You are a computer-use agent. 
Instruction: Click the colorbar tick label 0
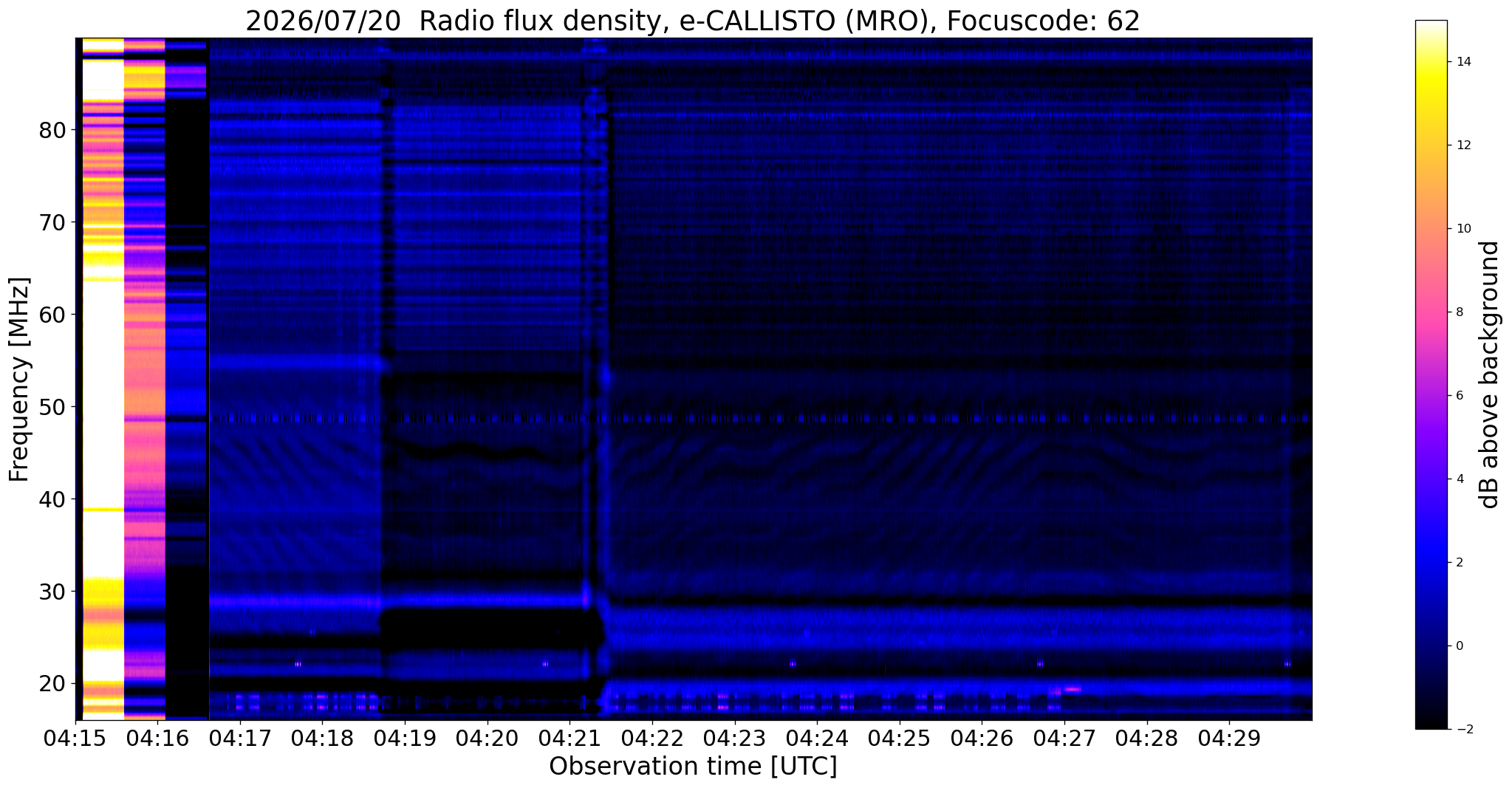[1459, 646]
